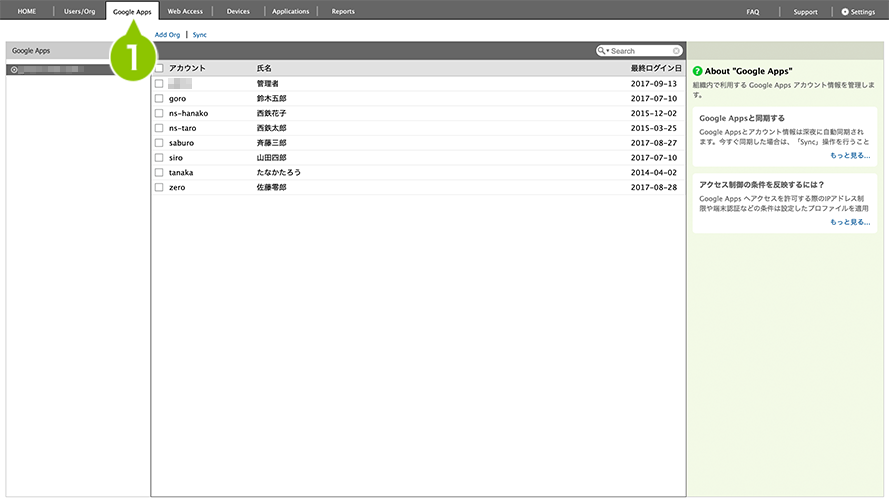The width and height of the screenshot is (889, 500).
Task: Click account name zero
Action: (177, 187)
